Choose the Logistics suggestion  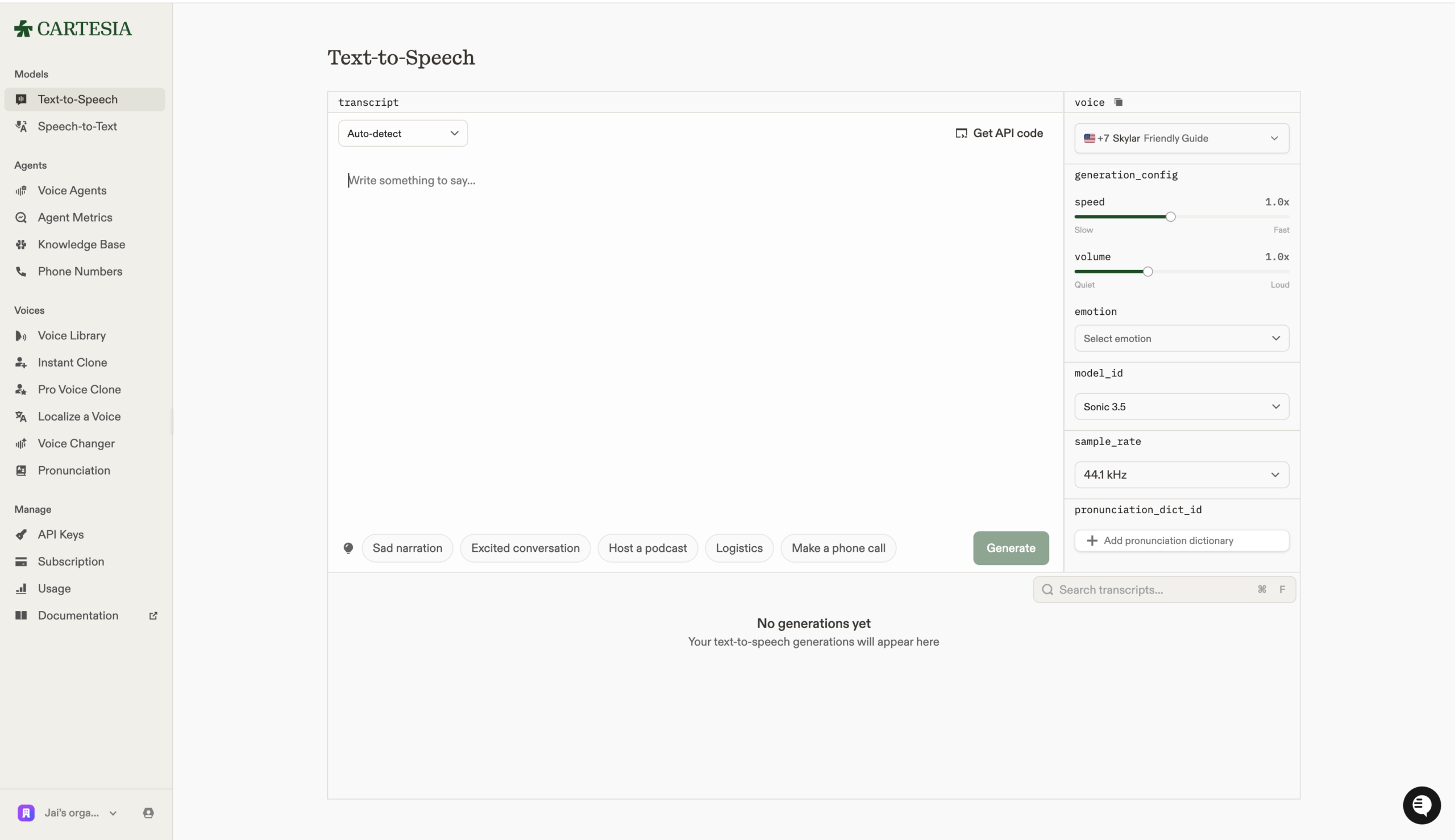point(739,548)
